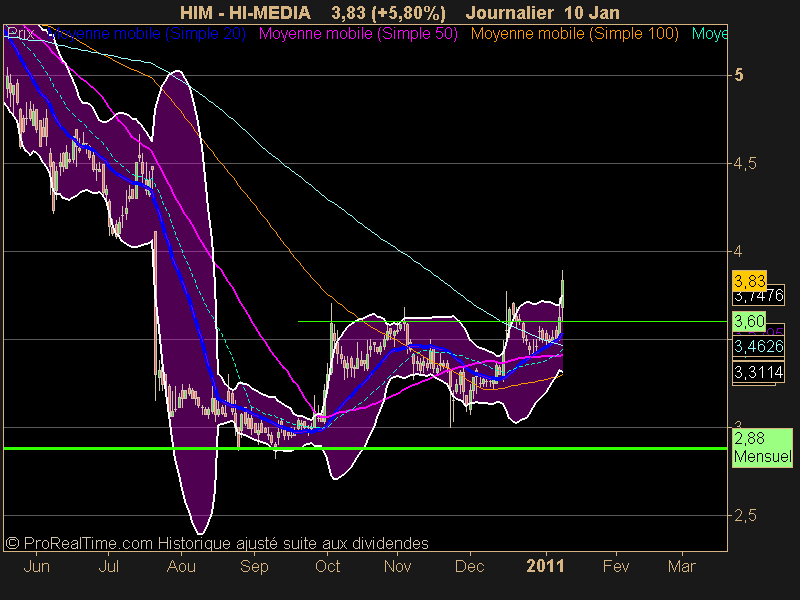The image size is (800, 600).
Task: Click the 2011 date axis label
Action: [545, 566]
